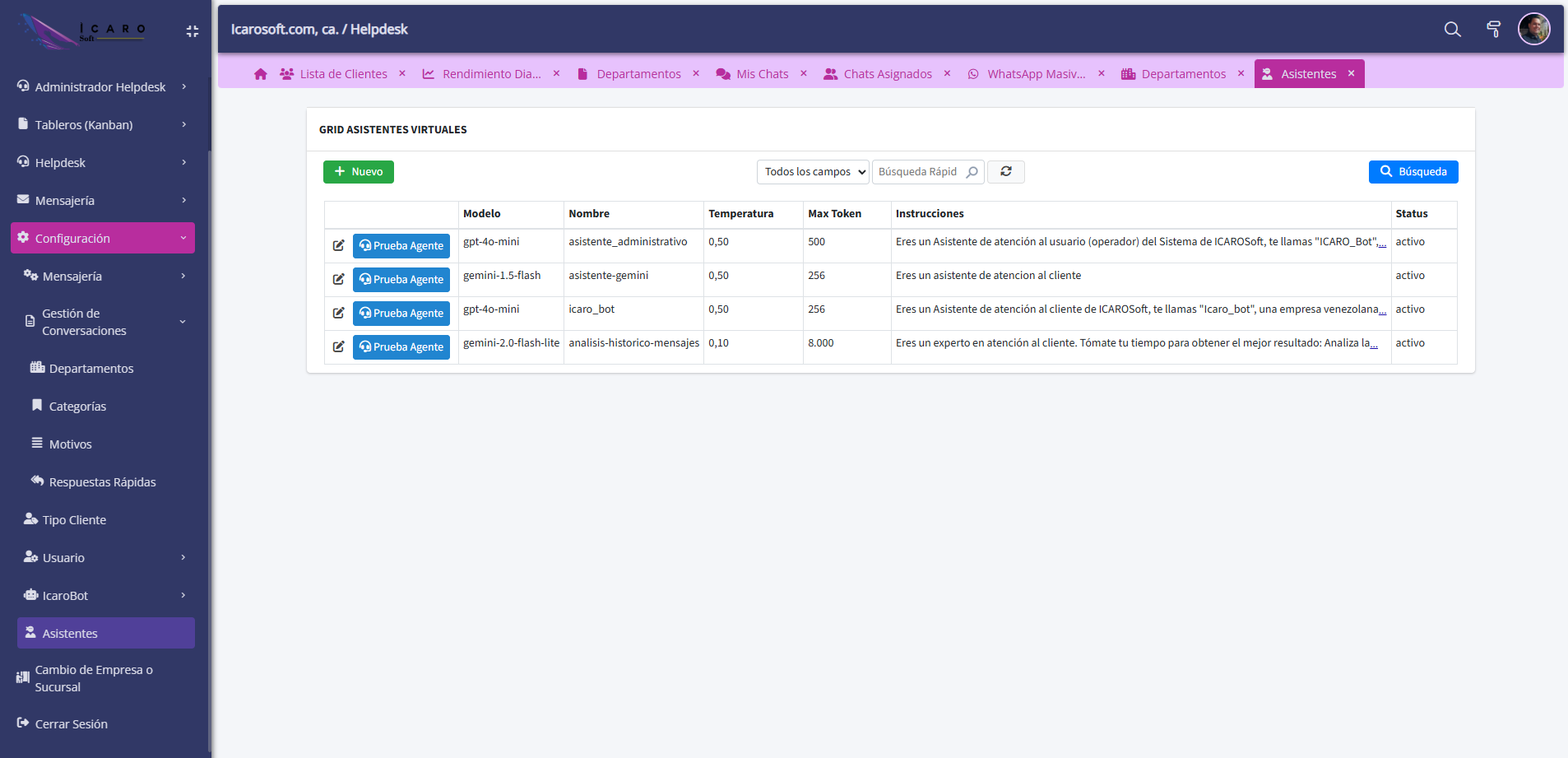The width and height of the screenshot is (1568, 758).
Task: Sort by the Nombre column header
Action: coord(589,213)
